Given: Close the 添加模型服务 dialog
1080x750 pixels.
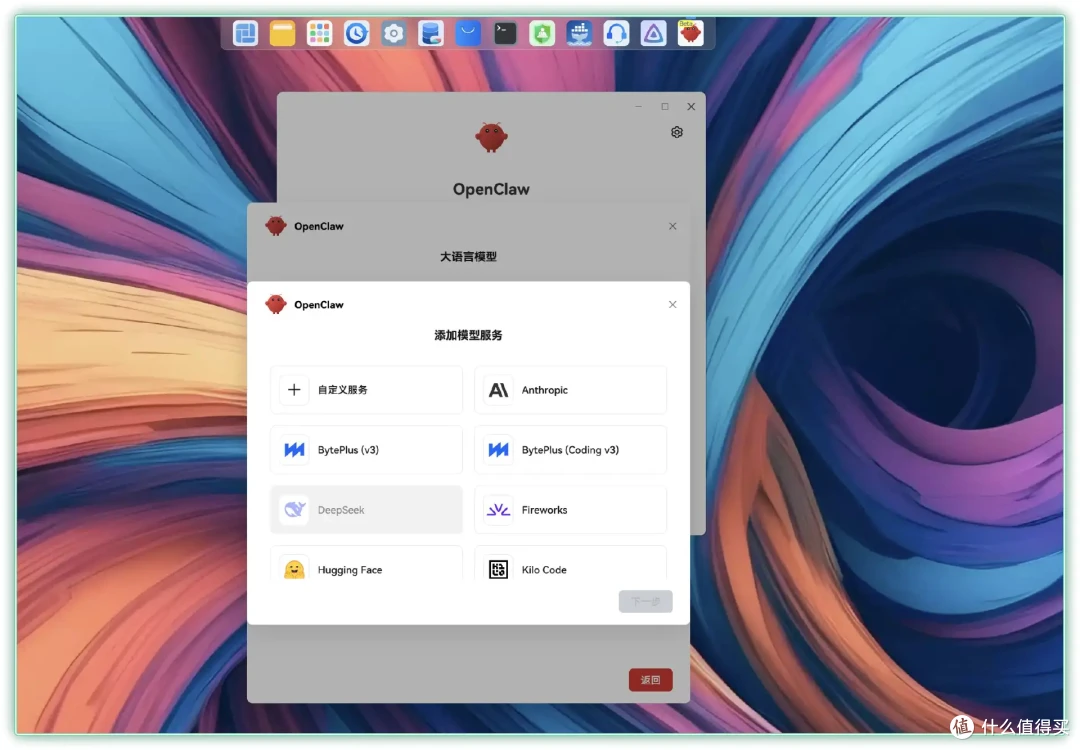Looking at the screenshot, I should (x=673, y=304).
